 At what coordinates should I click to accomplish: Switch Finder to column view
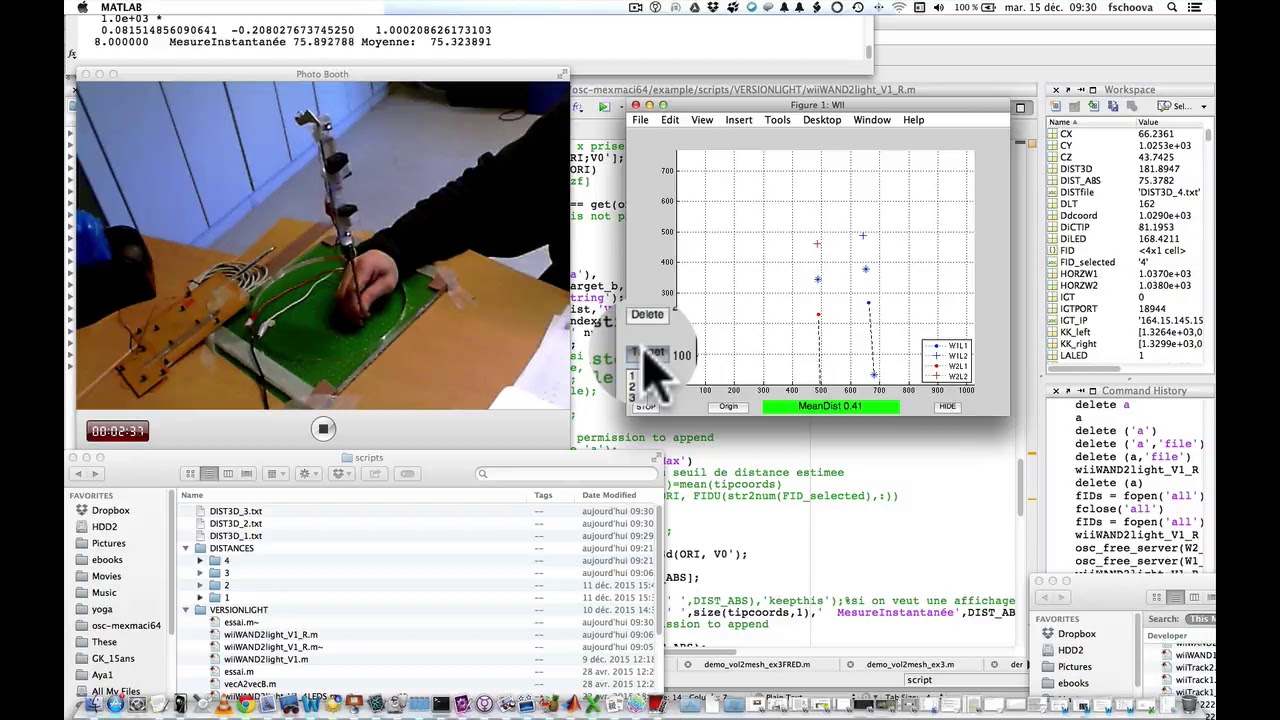(x=228, y=474)
